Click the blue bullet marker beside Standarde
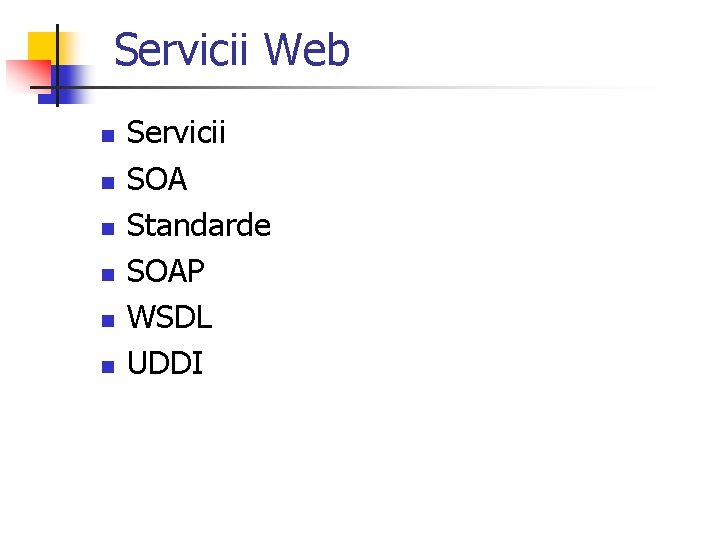The width and height of the screenshot is (720, 540). tap(108, 229)
